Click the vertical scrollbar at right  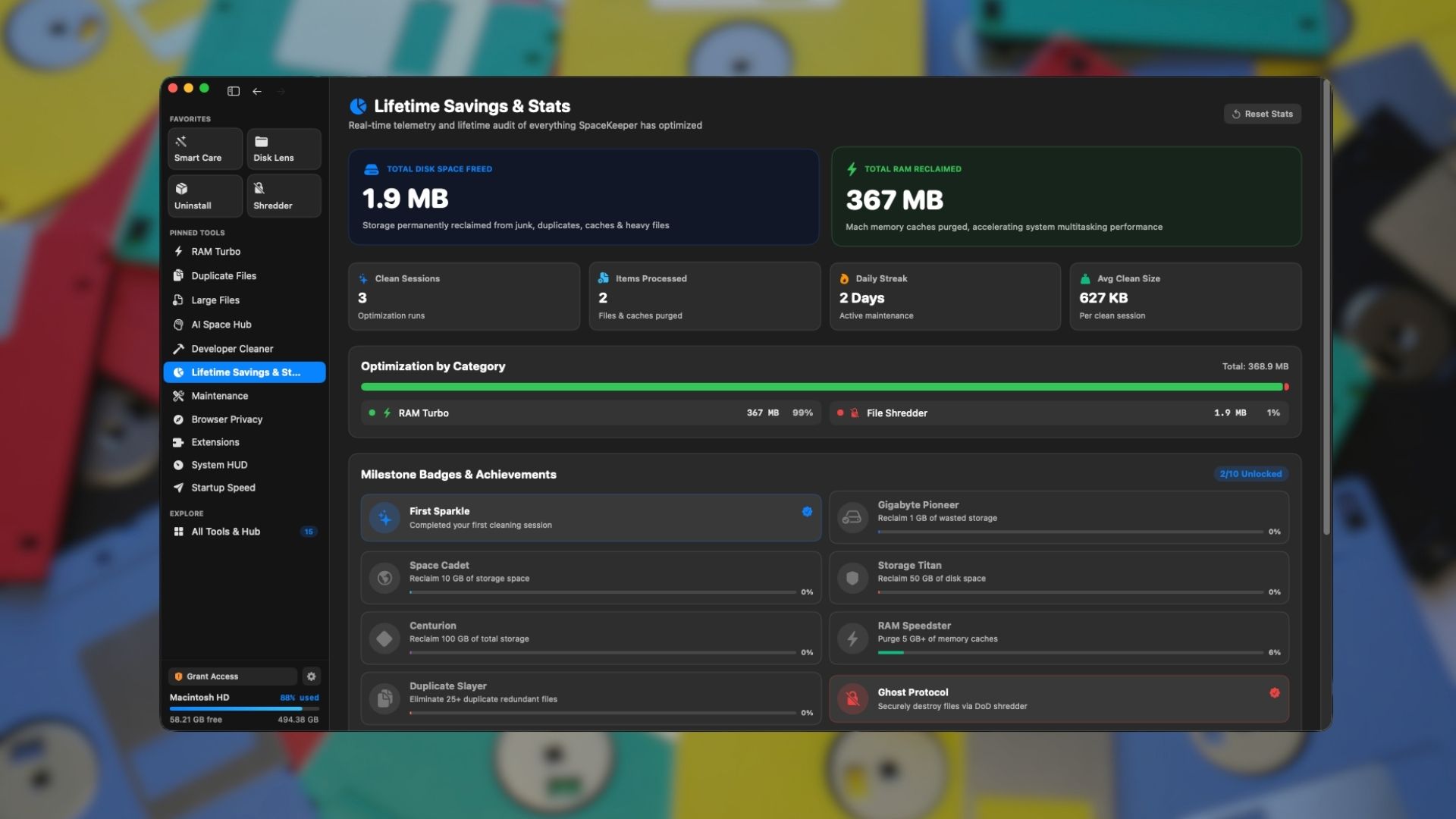[1326, 307]
